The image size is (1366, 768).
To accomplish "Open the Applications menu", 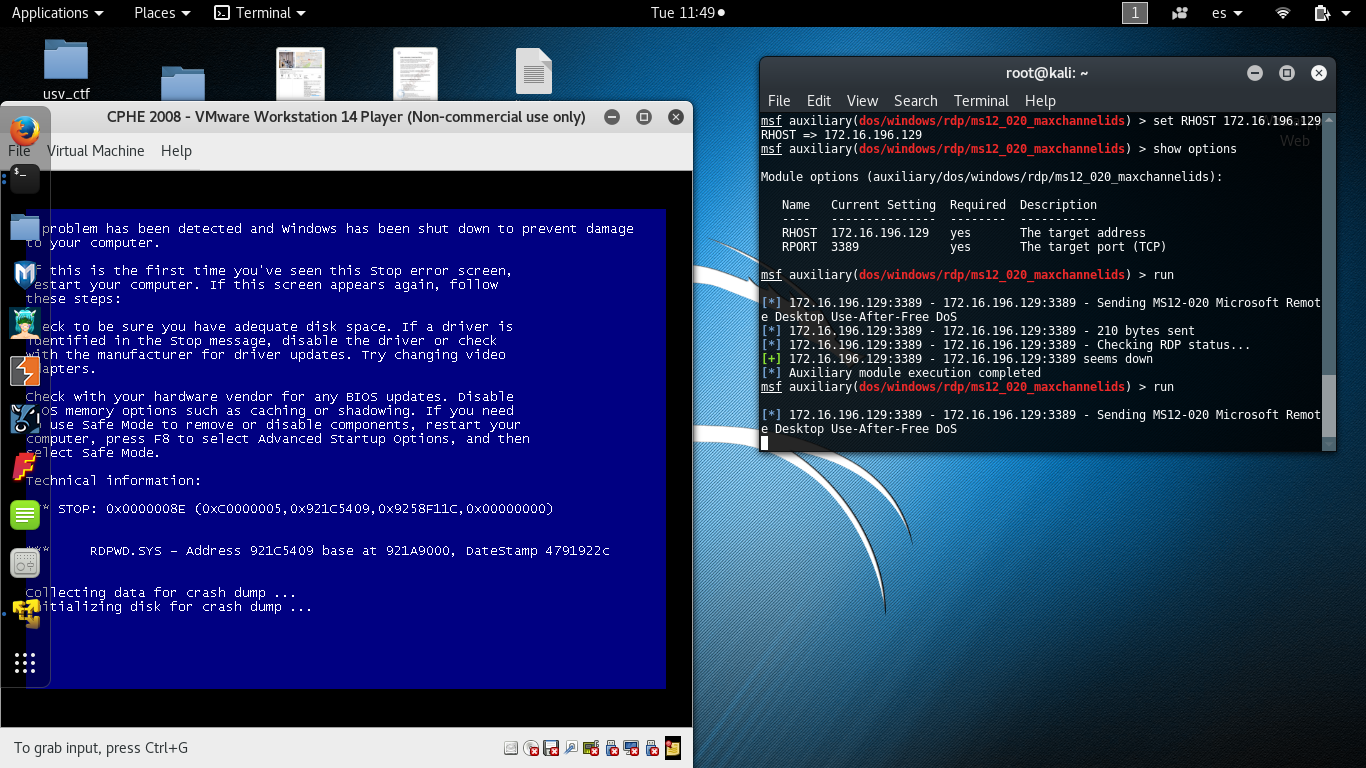I will (57, 13).
